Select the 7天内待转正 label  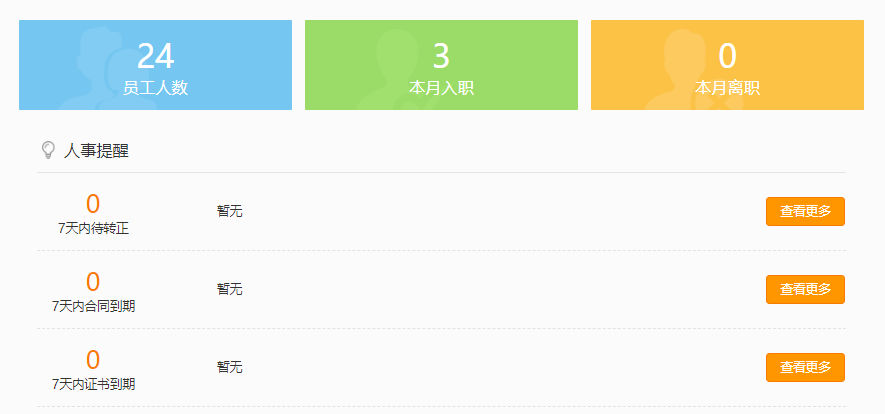click(93, 228)
